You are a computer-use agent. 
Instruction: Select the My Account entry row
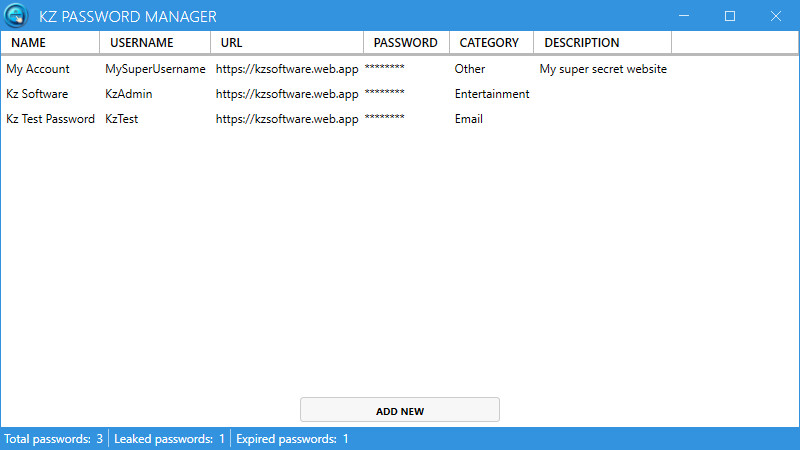click(38, 69)
